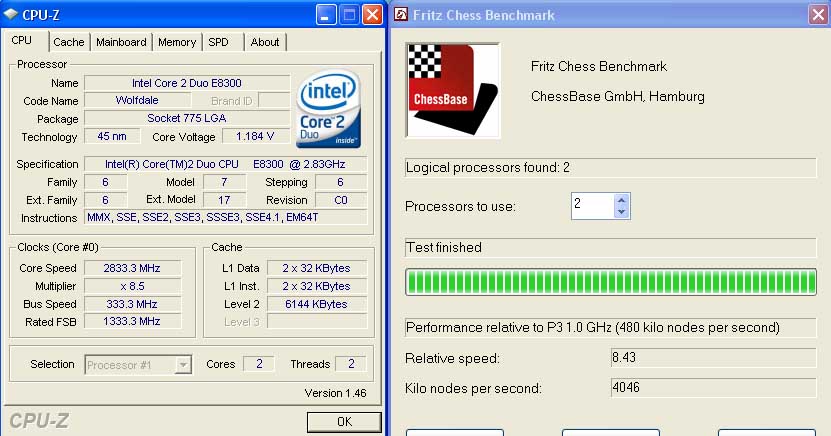Viewport: 831px width, 436px height.
Task: Click the Cores value field
Action: tap(259, 364)
